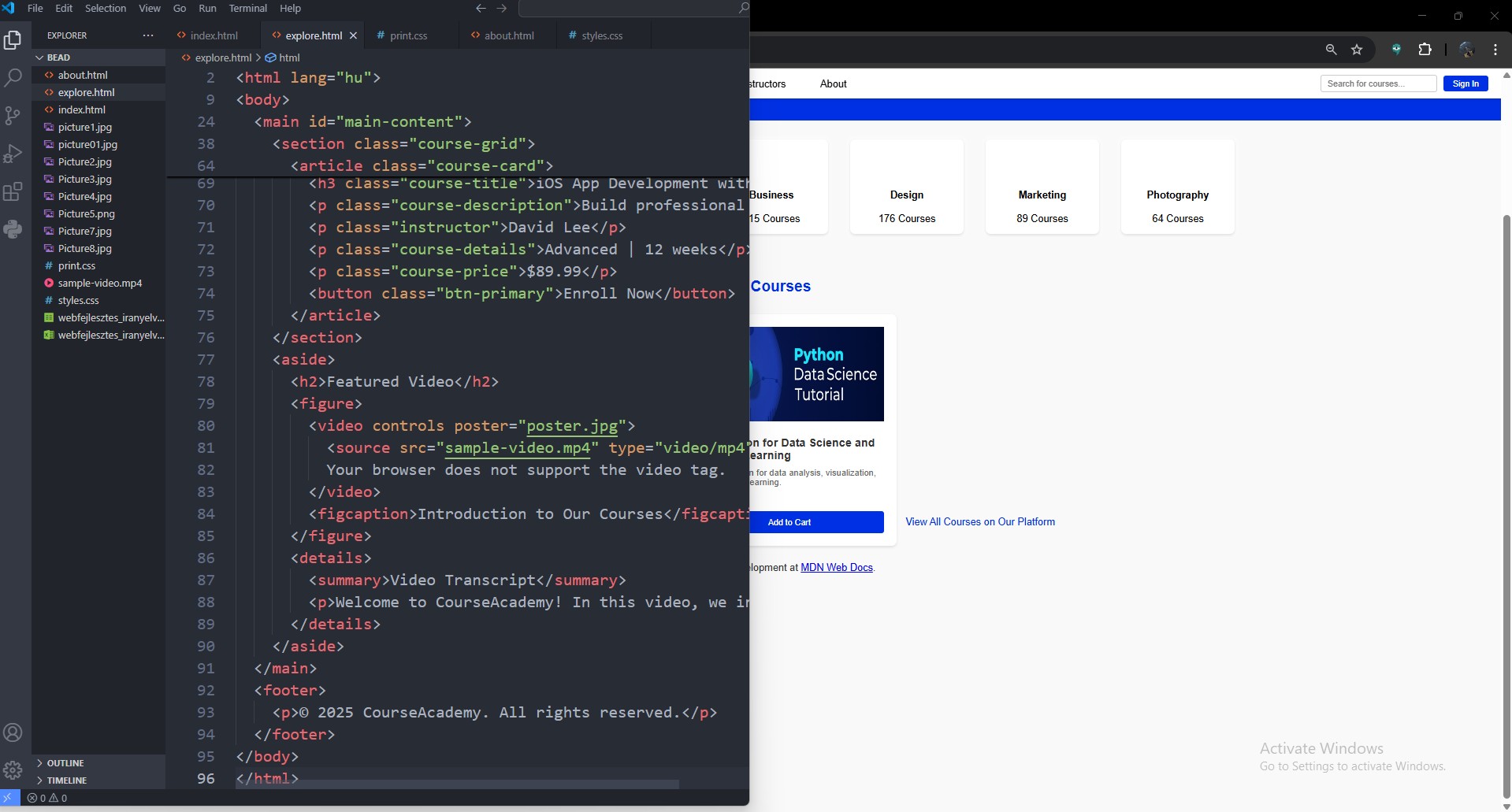Screen dimensions: 1512x812
Task: Open the browser Extensions puzzle icon
Action: (1425, 50)
